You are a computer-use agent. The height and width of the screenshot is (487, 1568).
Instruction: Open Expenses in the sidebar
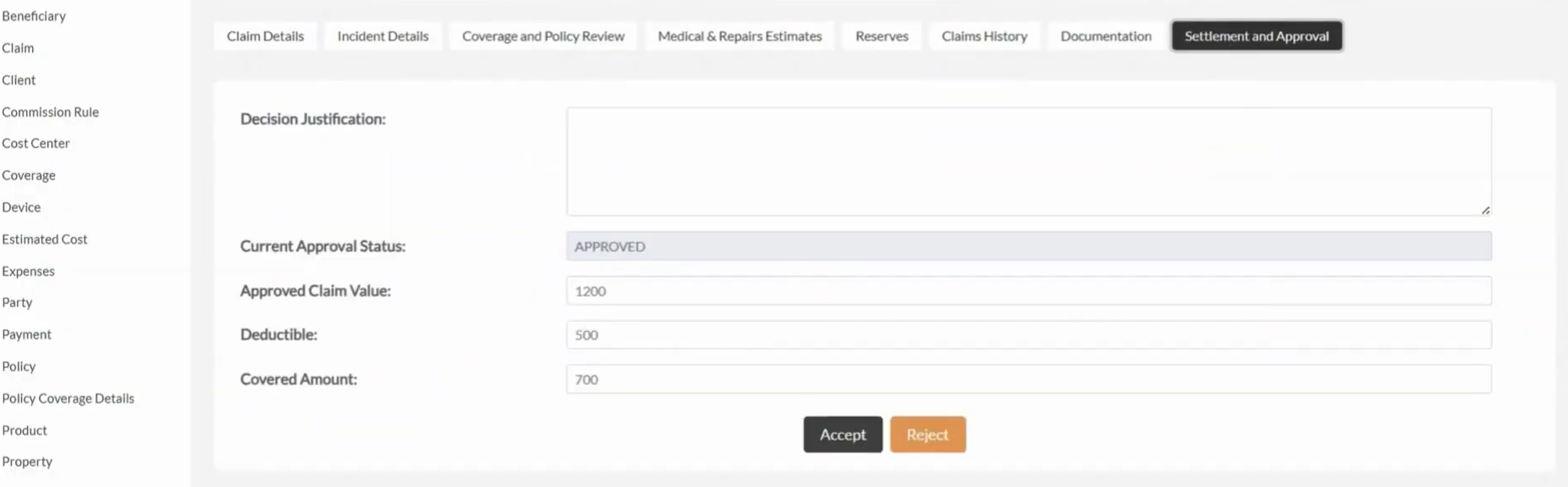(28, 270)
